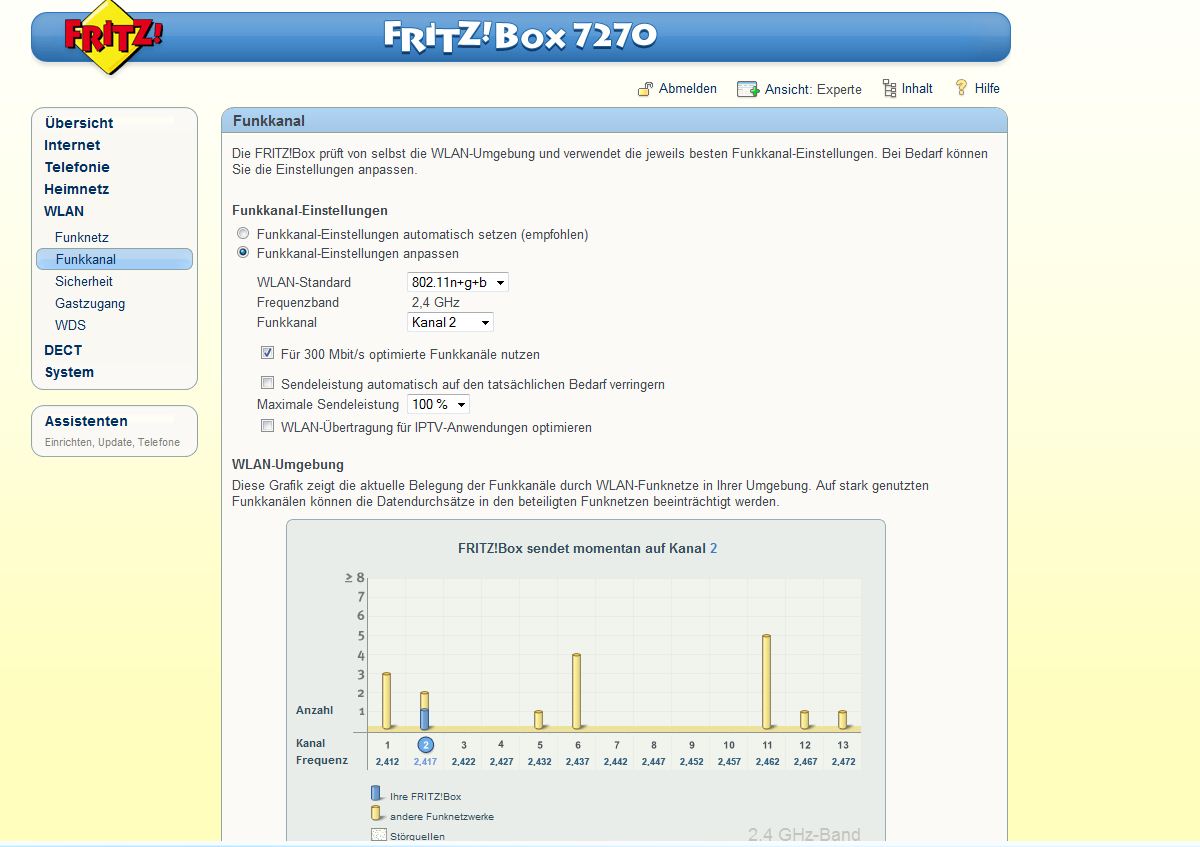Open the Telefonie menu section
Viewport: 1200px width, 847px height.
(77, 167)
